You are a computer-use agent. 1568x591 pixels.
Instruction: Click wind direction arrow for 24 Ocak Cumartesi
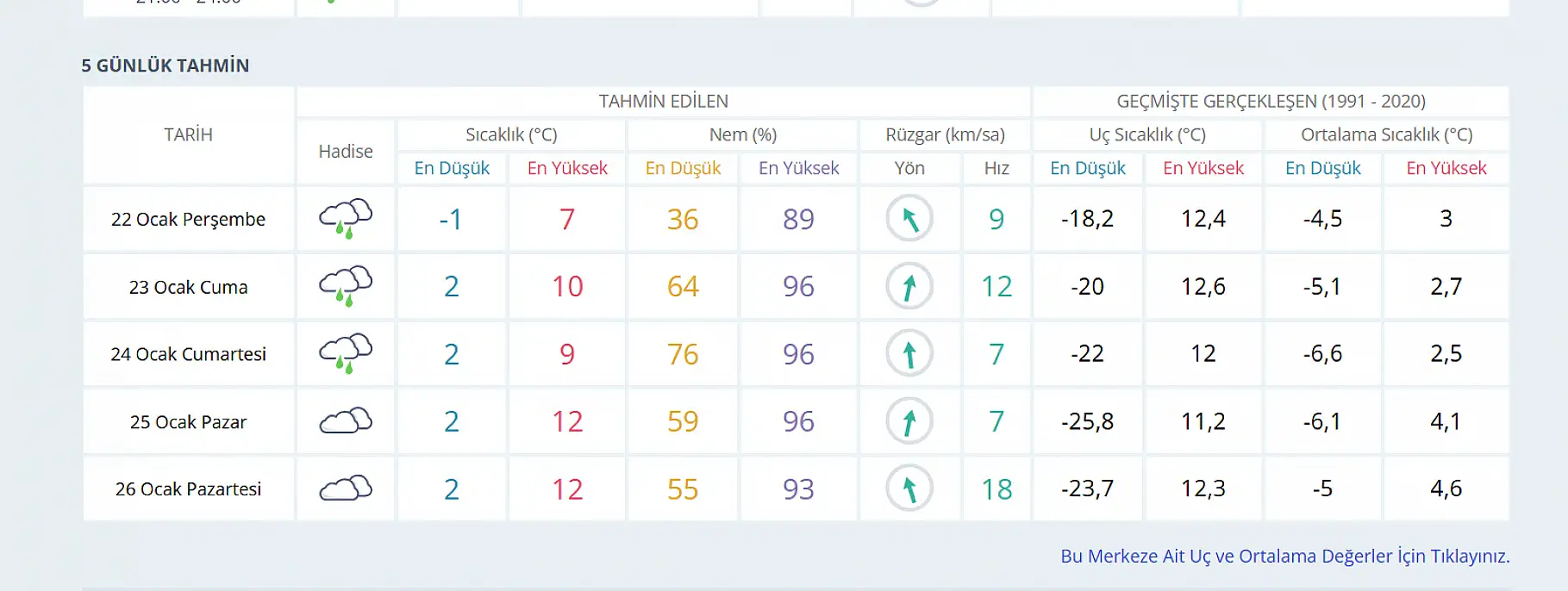(x=909, y=353)
